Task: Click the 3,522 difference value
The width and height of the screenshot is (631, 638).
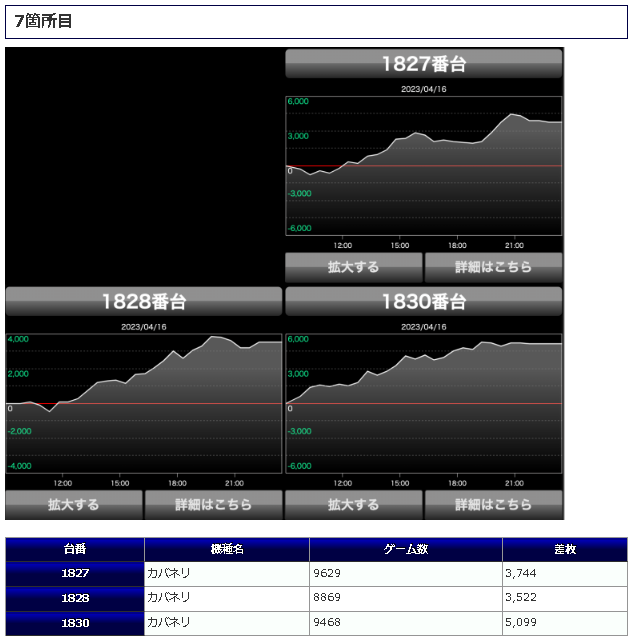Action: [521, 597]
